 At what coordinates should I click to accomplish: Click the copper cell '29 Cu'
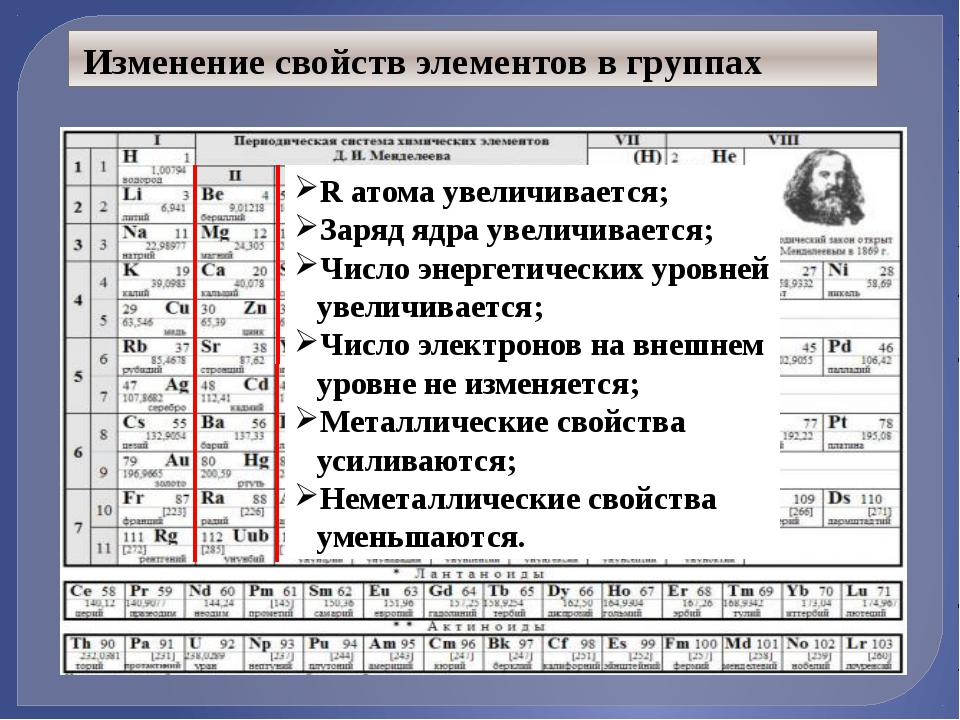157,318
